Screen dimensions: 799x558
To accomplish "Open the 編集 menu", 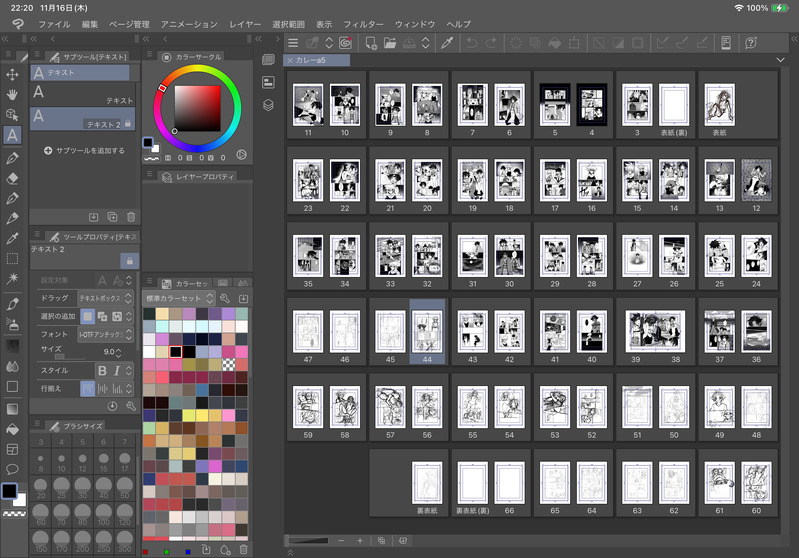I will (90, 24).
